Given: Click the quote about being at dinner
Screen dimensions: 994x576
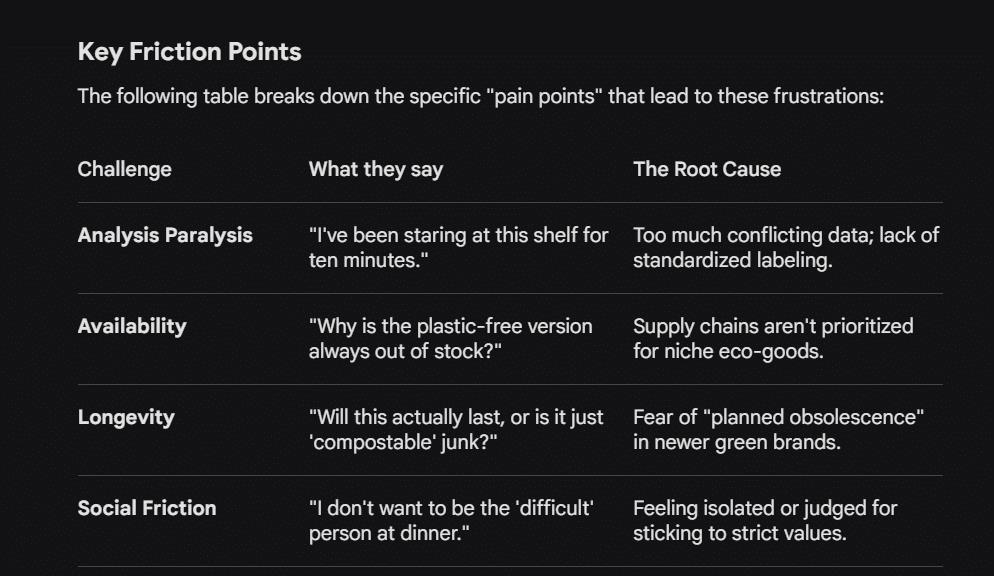Looking at the screenshot, I should click(451, 520).
